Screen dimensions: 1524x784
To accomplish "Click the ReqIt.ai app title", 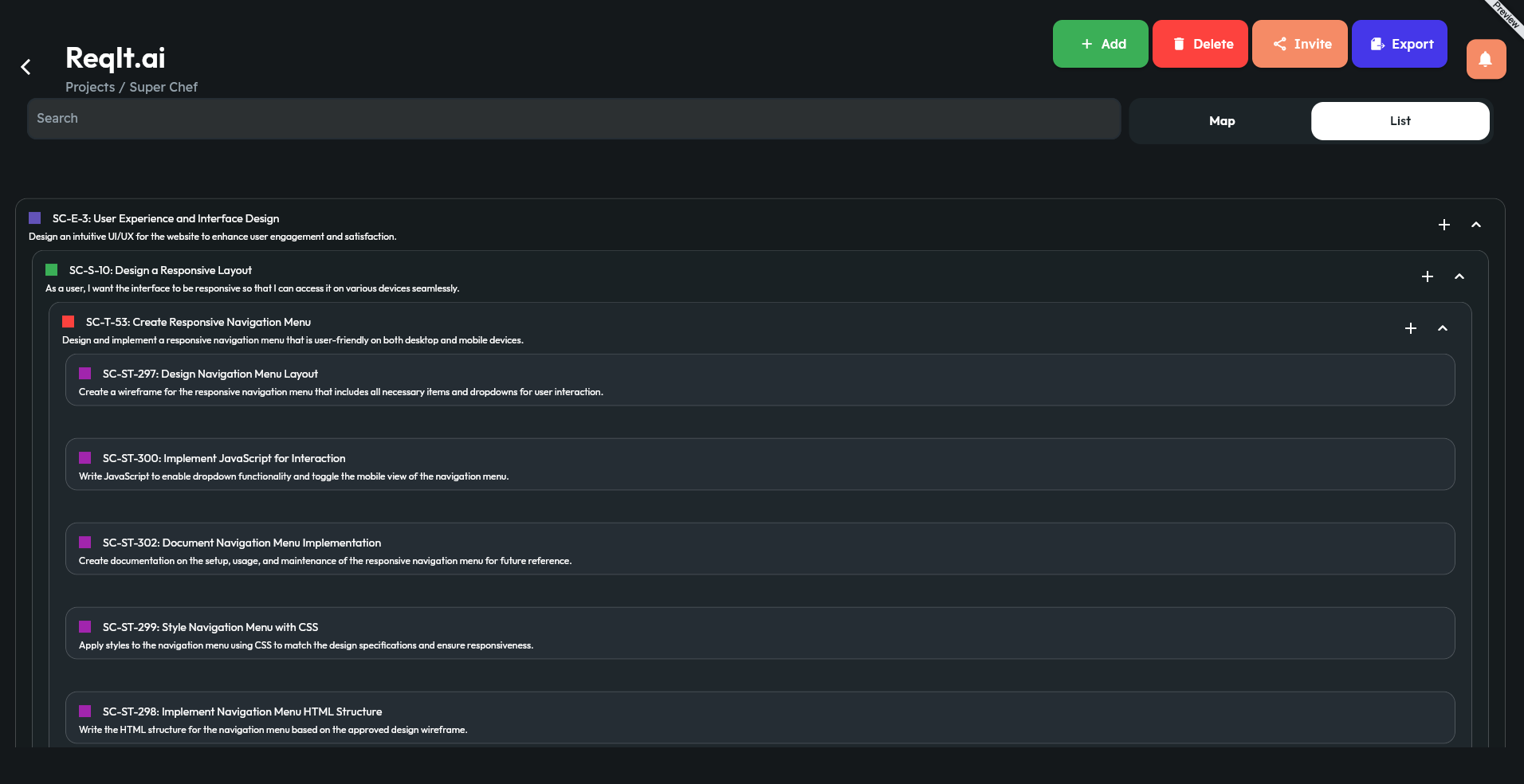I will [x=116, y=57].
